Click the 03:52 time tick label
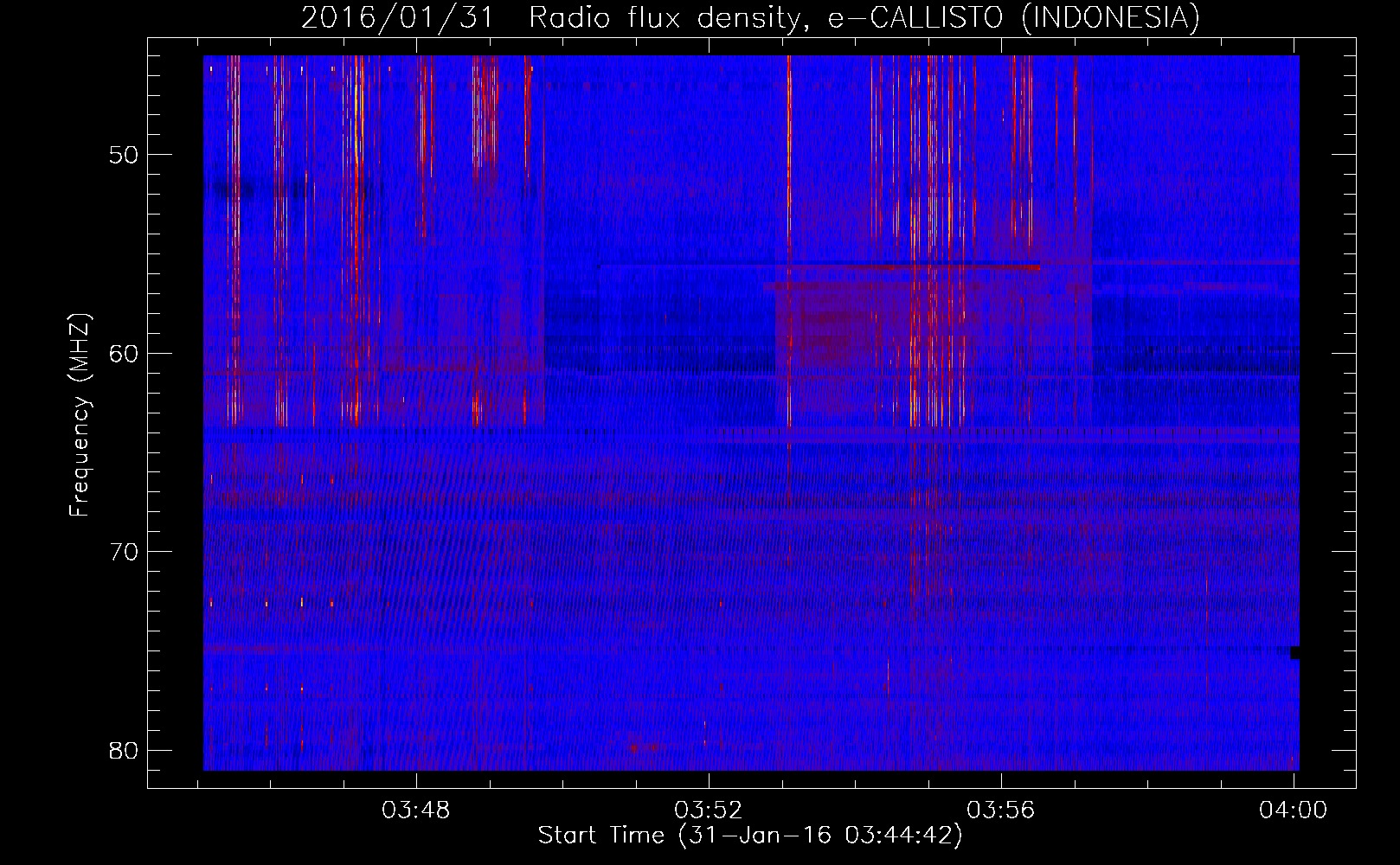Image resolution: width=1400 pixels, height=865 pixels. [709, 811]
